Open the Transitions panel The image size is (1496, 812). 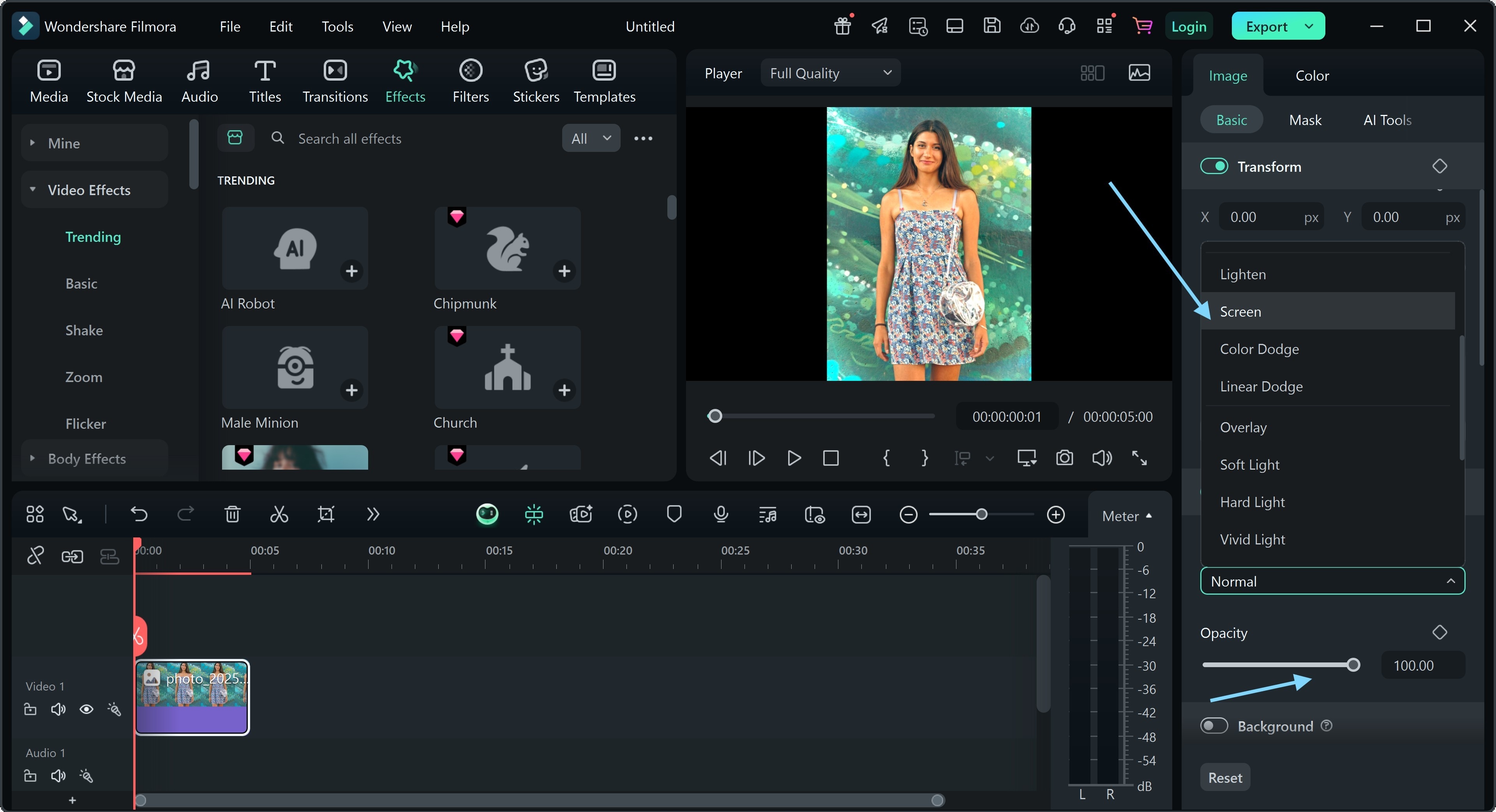pyautogui.click(x=335, y=81)
